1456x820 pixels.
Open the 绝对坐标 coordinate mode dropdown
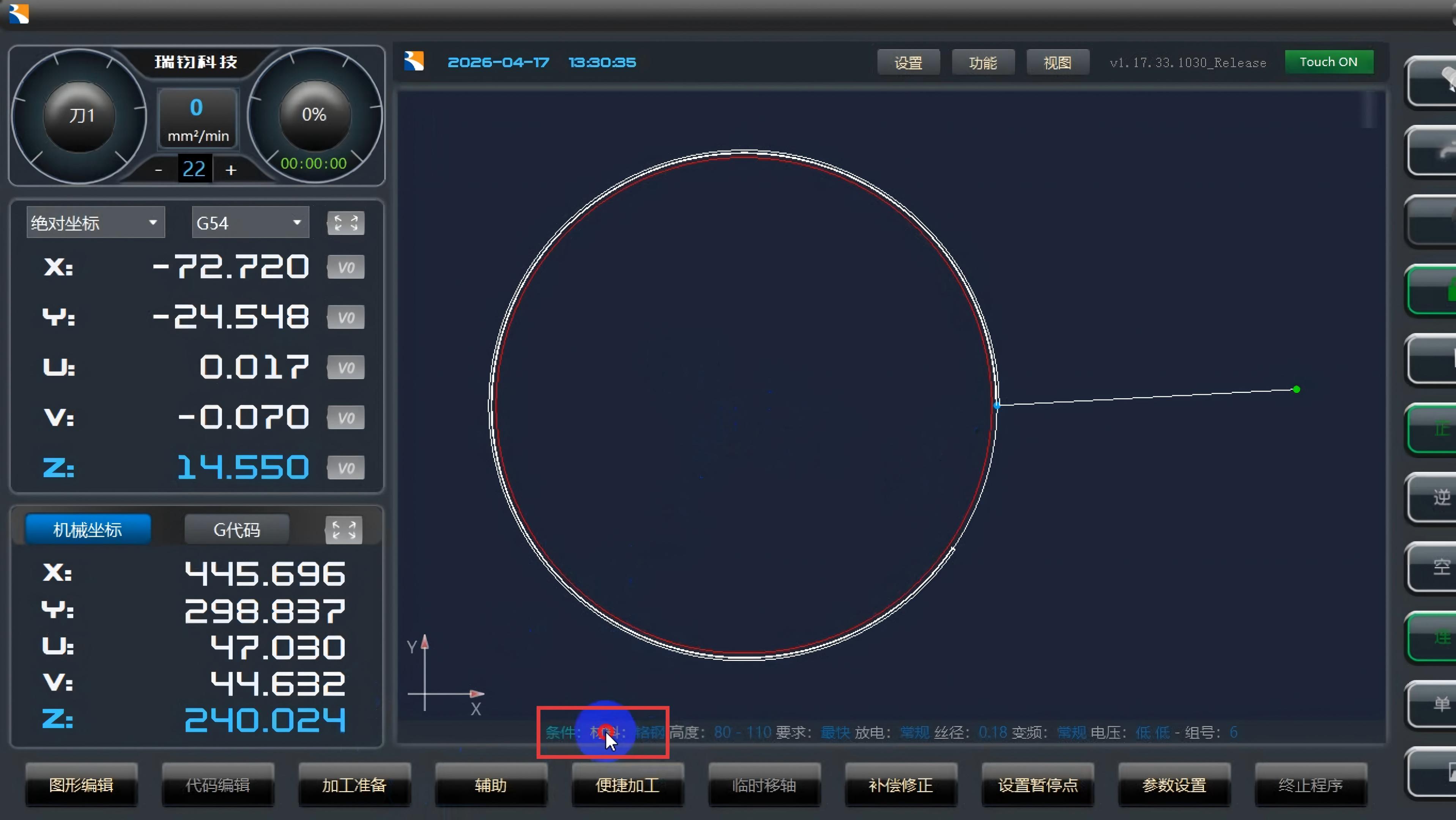pos(96,223)
